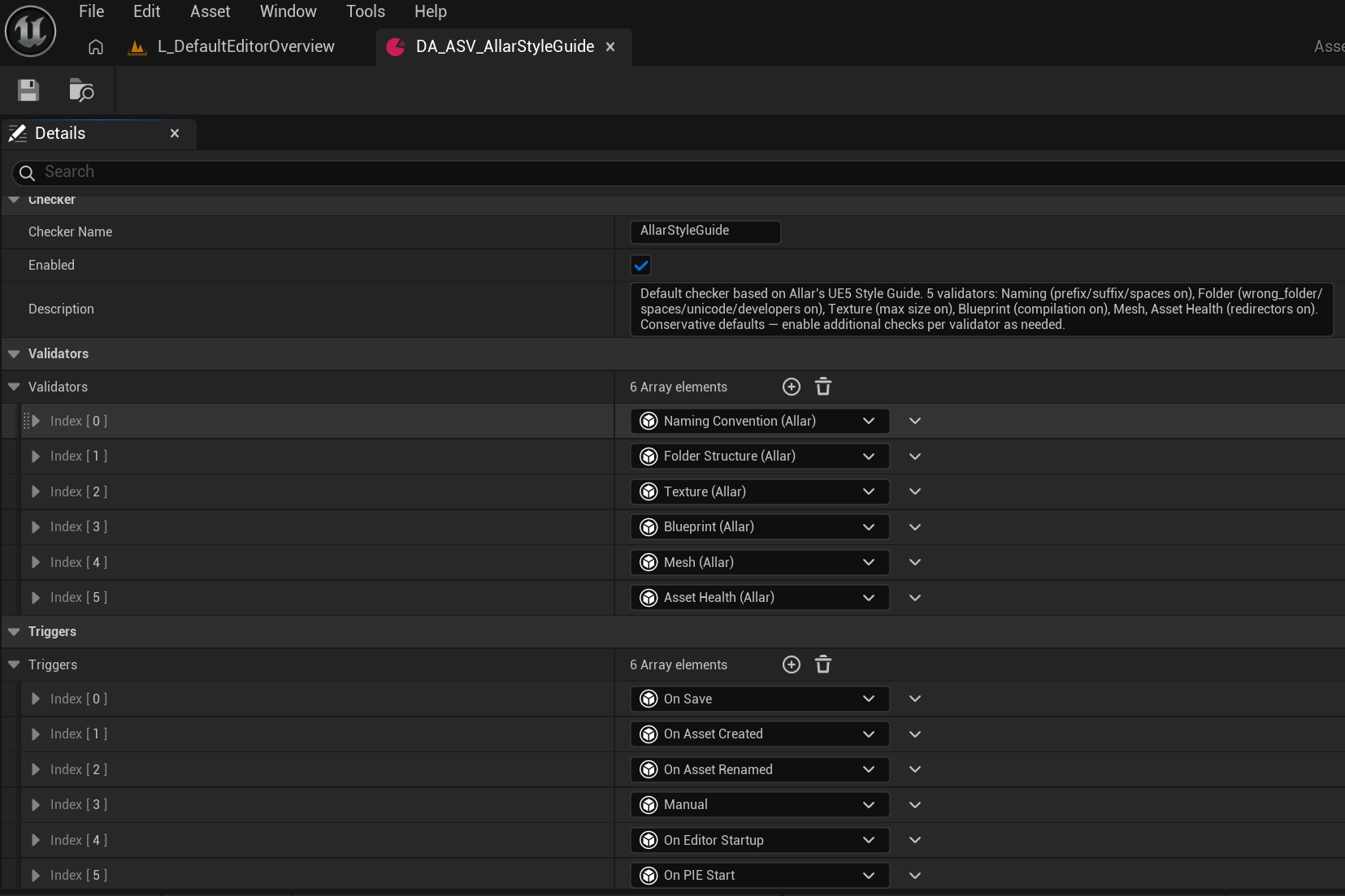Viewport: 1345px width, 896px height.
Task: Open the Help menu
Action: pos(431,11)
